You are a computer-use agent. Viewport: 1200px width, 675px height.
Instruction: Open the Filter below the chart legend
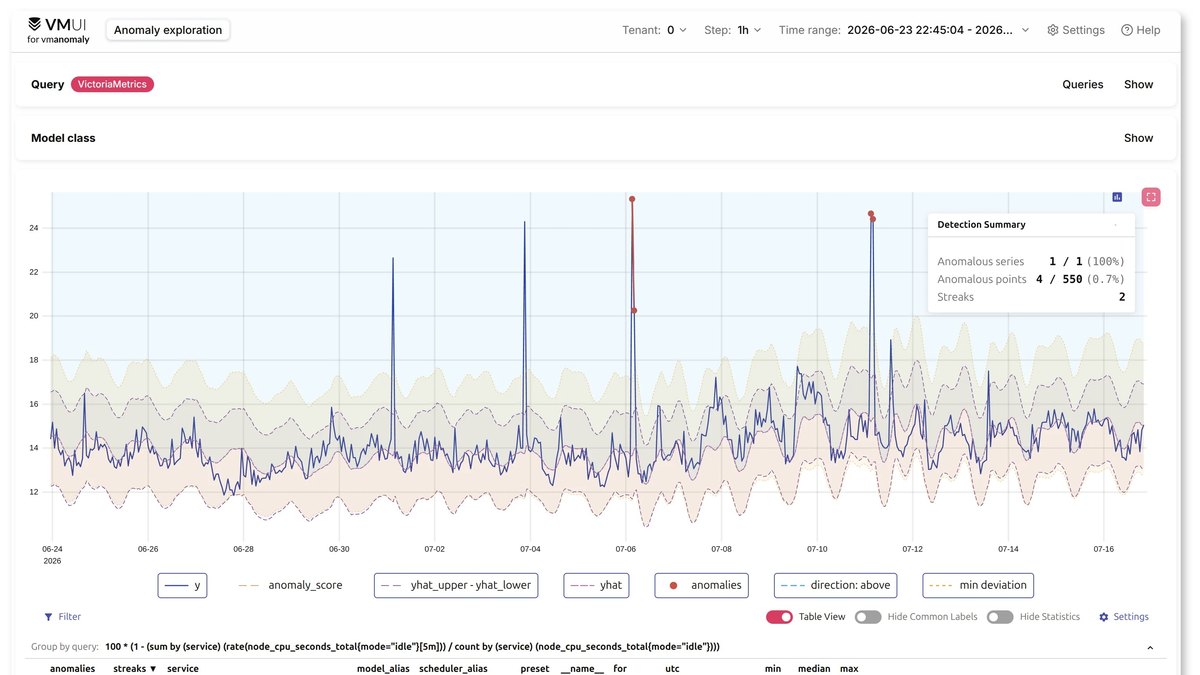click(x=62, y=617)
